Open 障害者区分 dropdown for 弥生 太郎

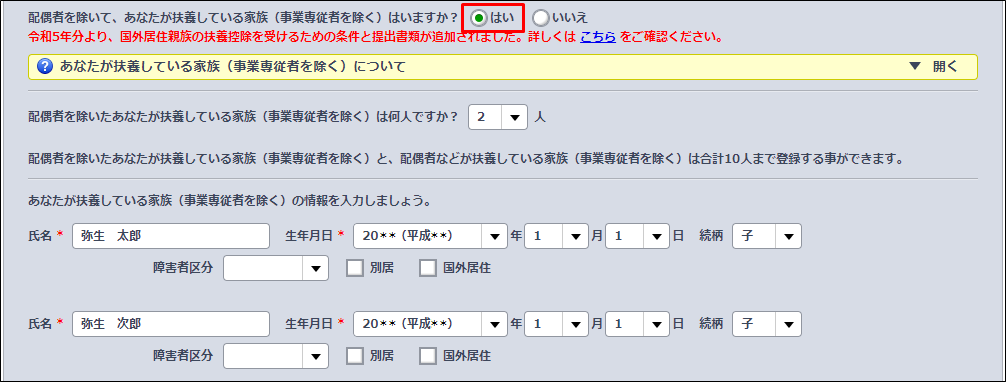[x=276, y=268]
